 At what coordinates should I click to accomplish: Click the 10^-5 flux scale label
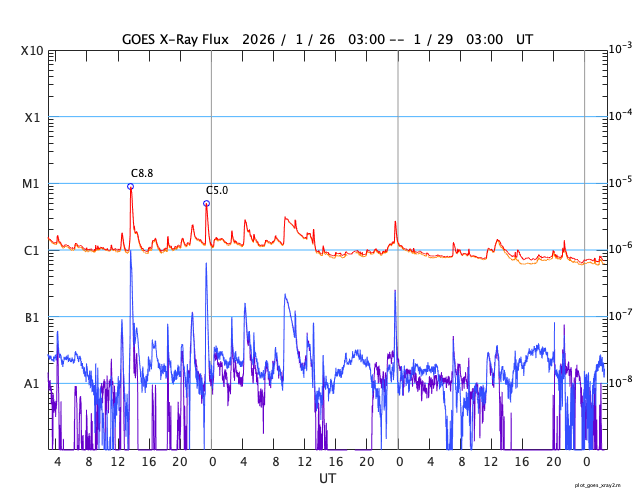coord(621,182)
